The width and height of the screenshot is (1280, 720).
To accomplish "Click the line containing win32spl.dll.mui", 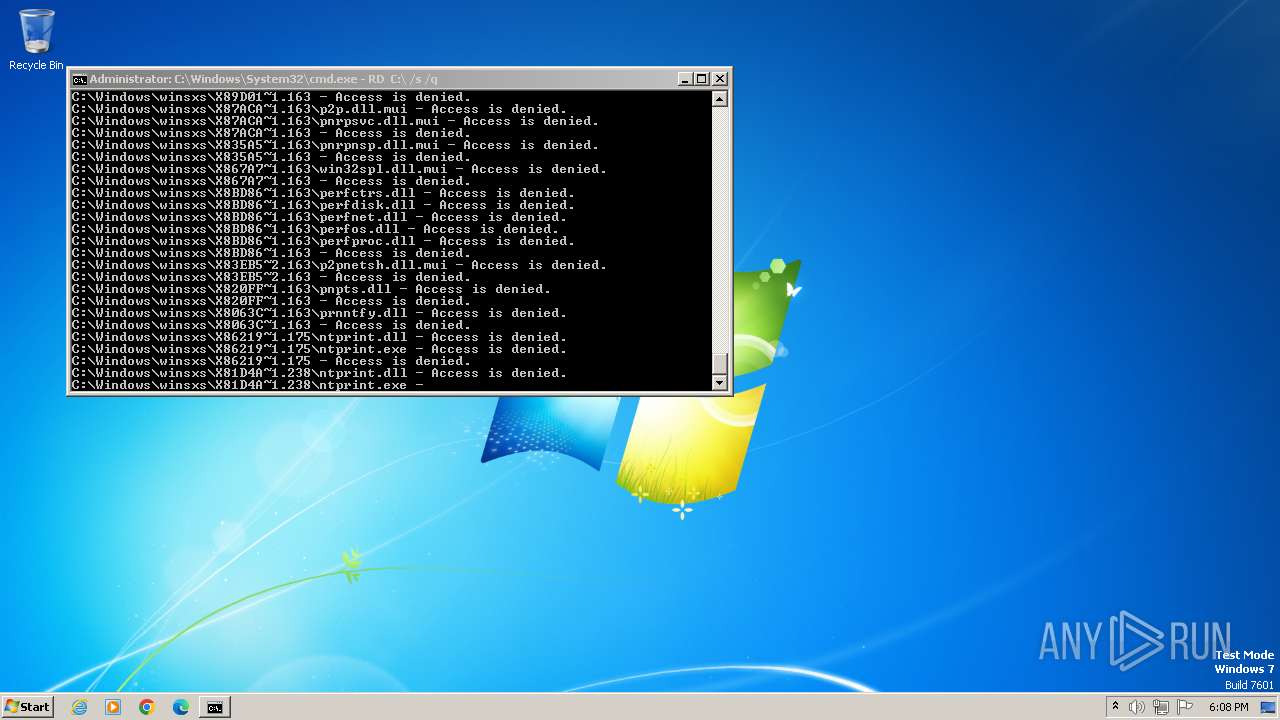I will pyautogui.click(x=339, y=169).
